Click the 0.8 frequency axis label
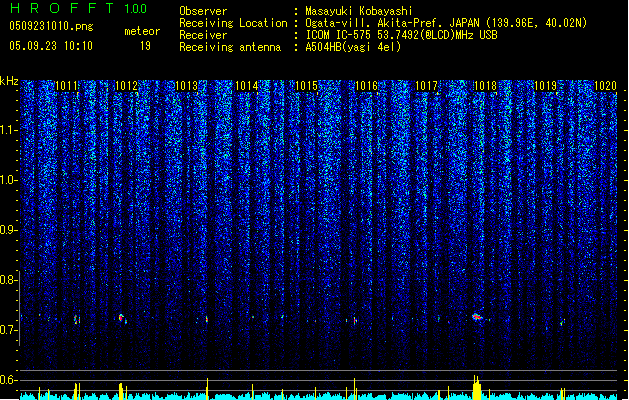 [8, 280]
